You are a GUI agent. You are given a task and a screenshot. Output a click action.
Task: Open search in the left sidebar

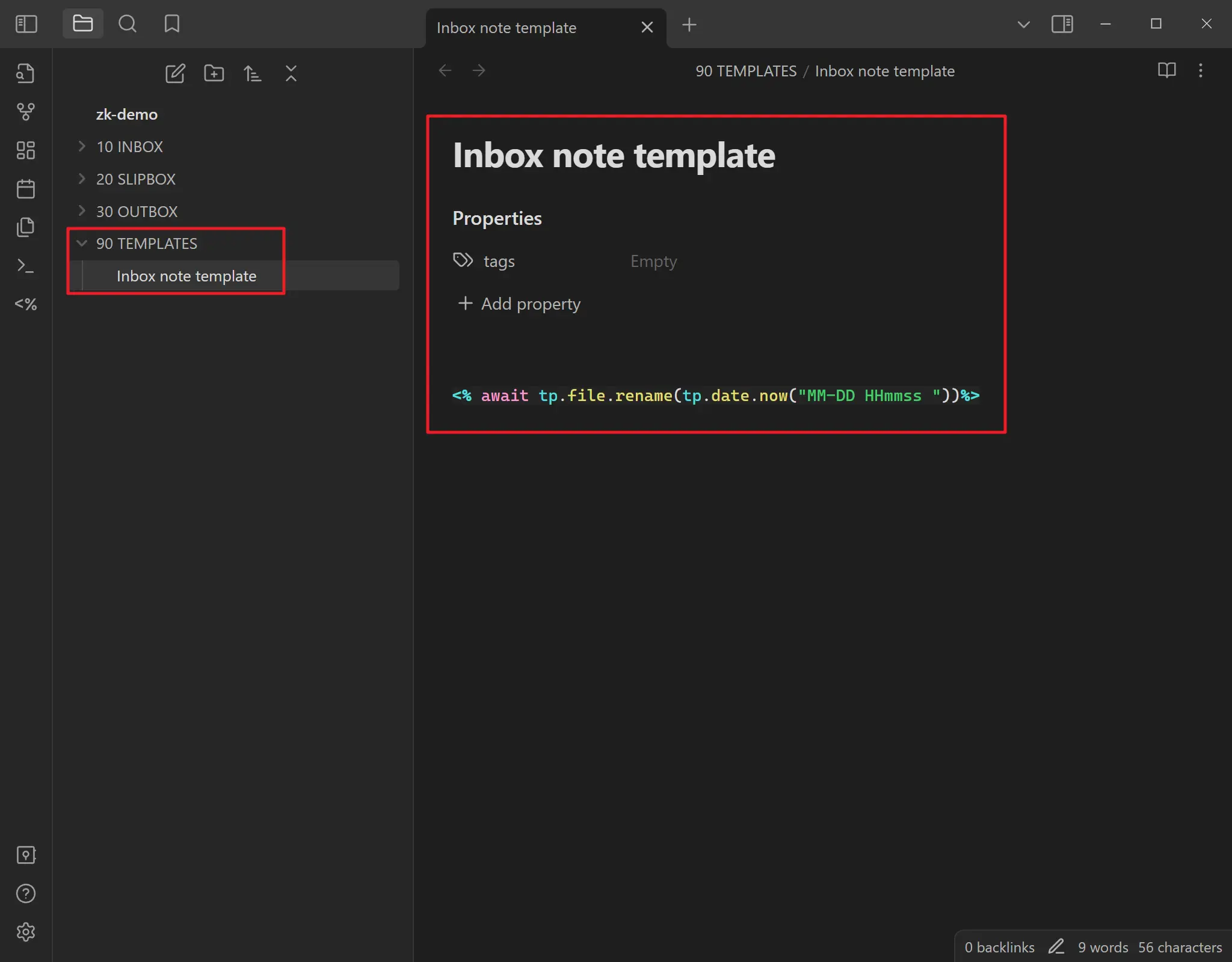point(128,24)
